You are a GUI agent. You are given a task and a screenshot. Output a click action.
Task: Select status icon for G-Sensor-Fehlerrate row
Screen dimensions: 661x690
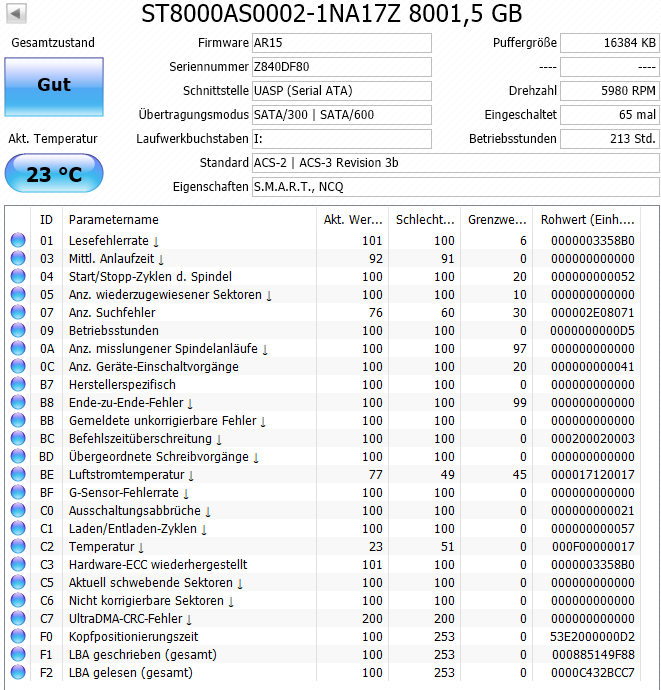click(18, 492)
